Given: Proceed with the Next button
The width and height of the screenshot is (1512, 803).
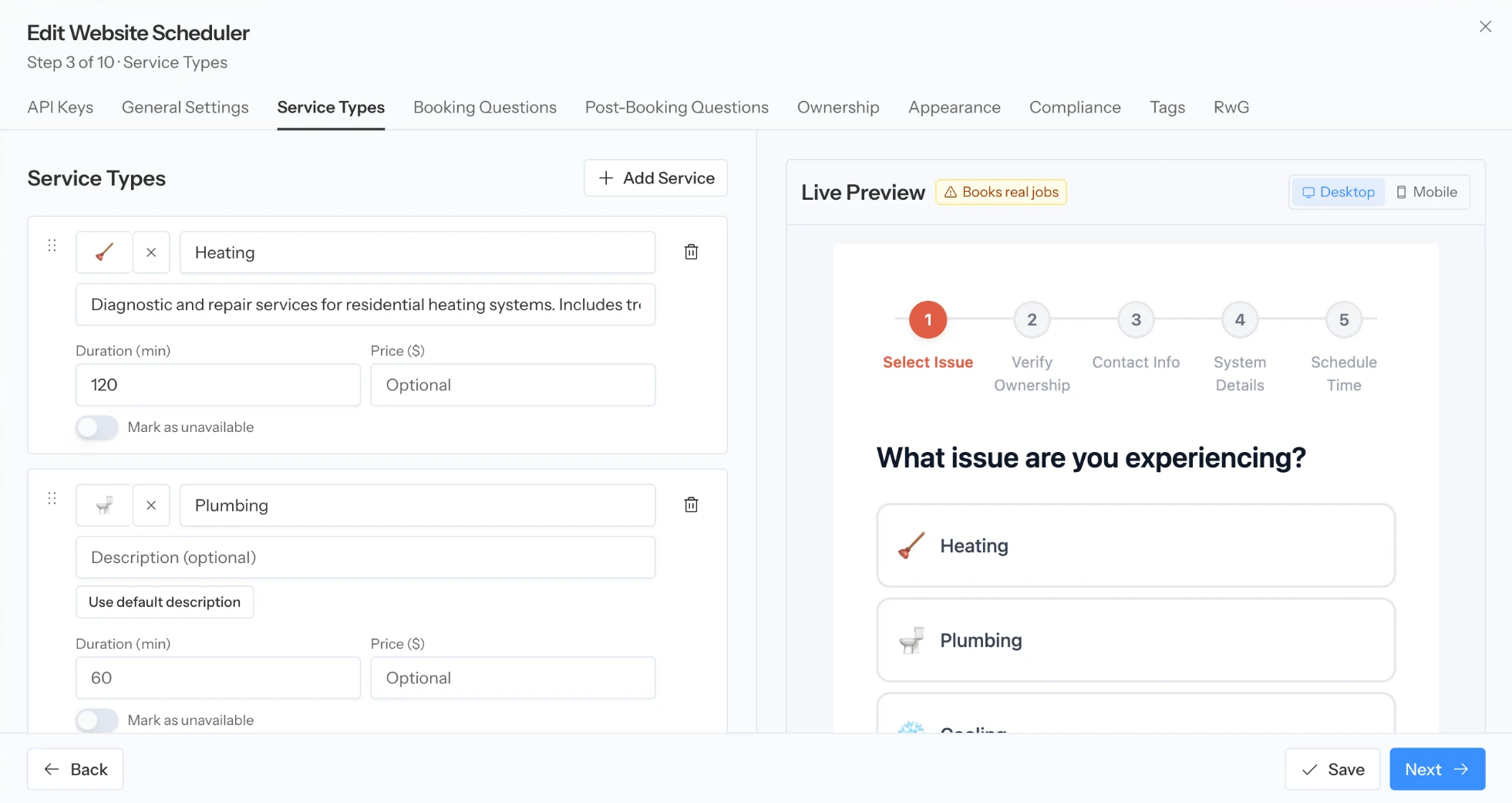Looking at the screenshot, I should click(1437, 769).
